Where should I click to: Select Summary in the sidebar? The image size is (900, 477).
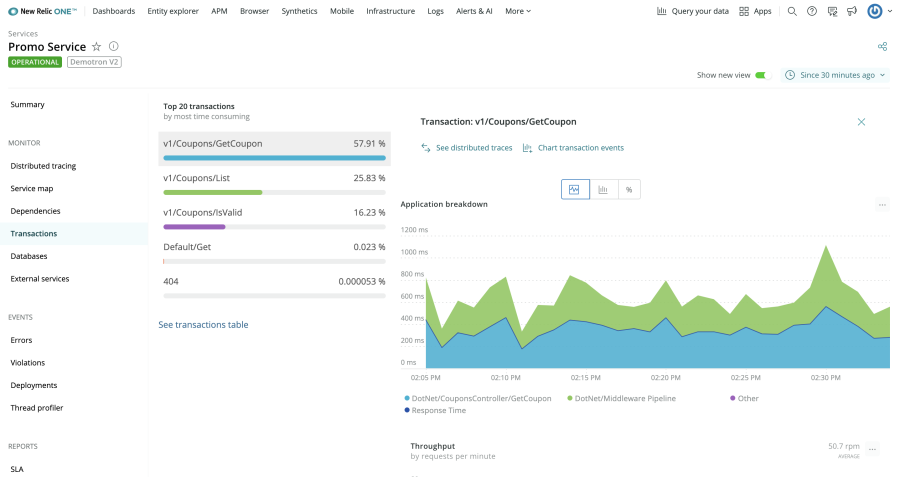coord(27,104)
